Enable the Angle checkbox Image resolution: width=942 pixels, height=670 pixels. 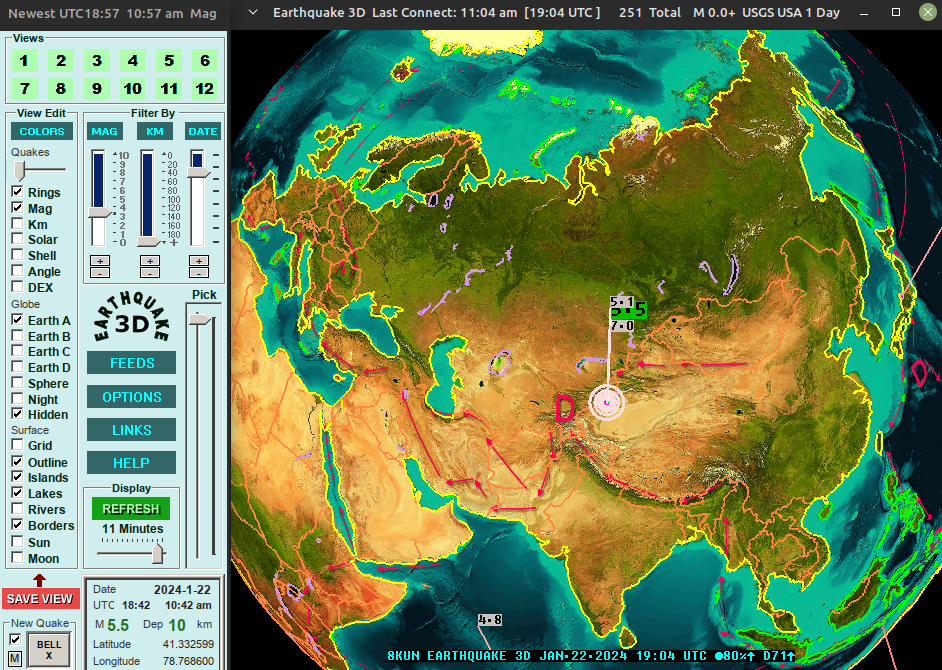pyautogui.click(x=17, y=271)
